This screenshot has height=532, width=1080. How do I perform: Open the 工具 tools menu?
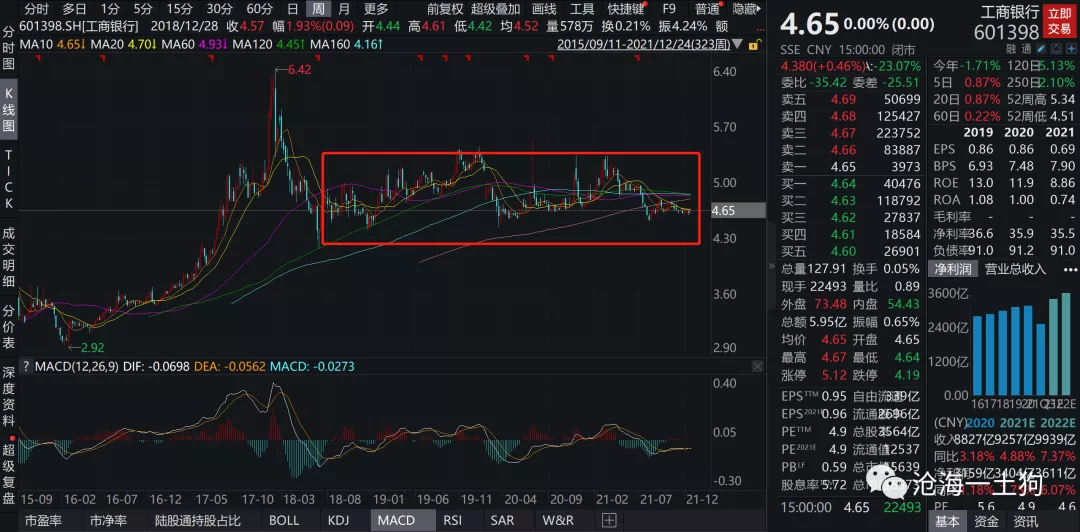pos(582,9)
